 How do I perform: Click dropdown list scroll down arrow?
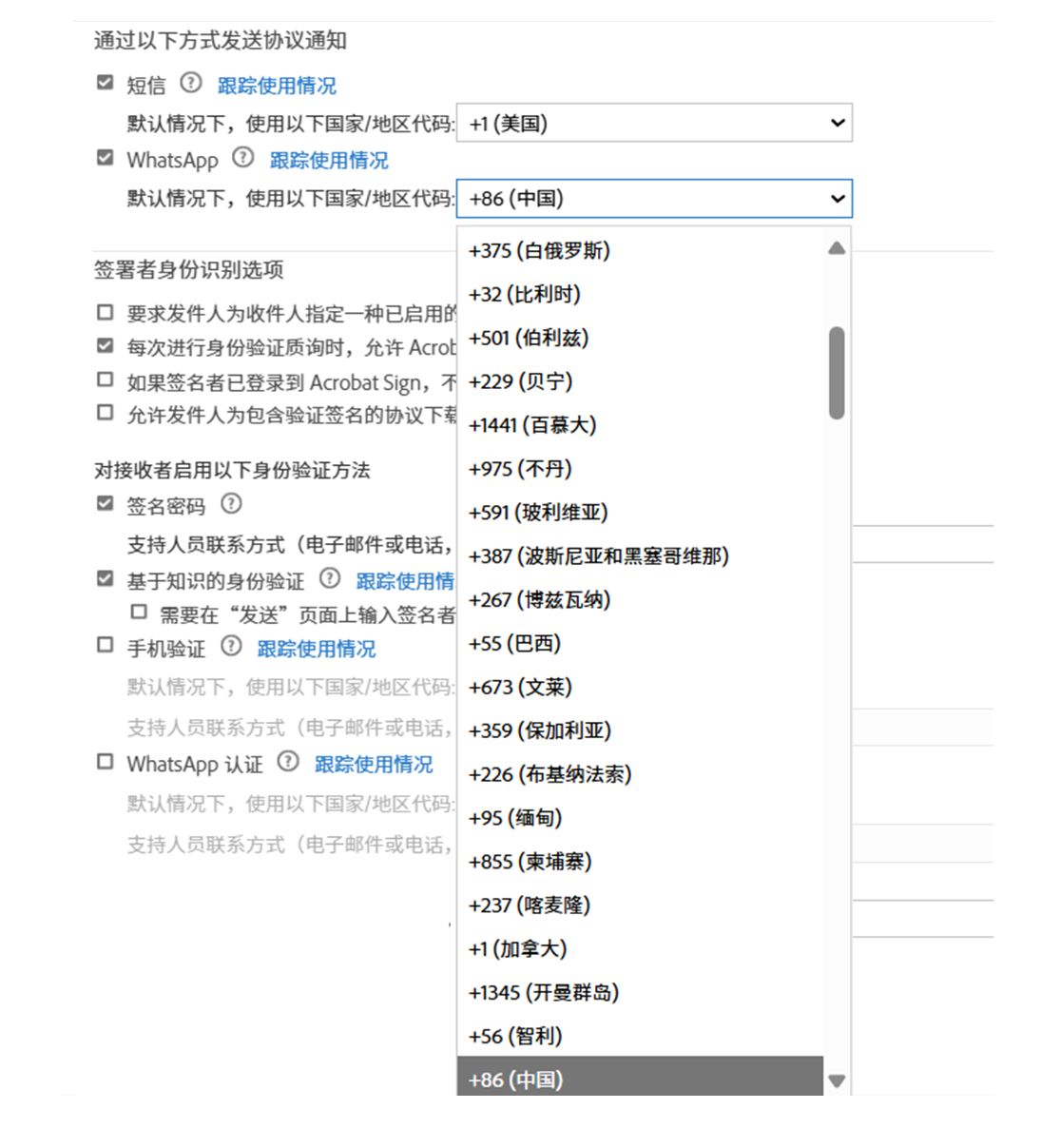click(x=837, y=1080)
